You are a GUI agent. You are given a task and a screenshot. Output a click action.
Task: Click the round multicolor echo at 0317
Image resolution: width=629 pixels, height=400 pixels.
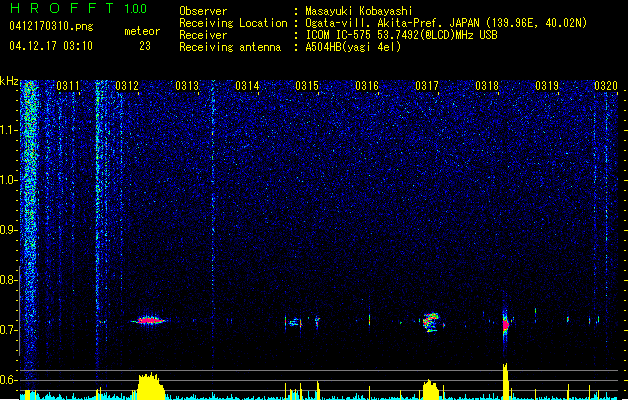(431, 322)
